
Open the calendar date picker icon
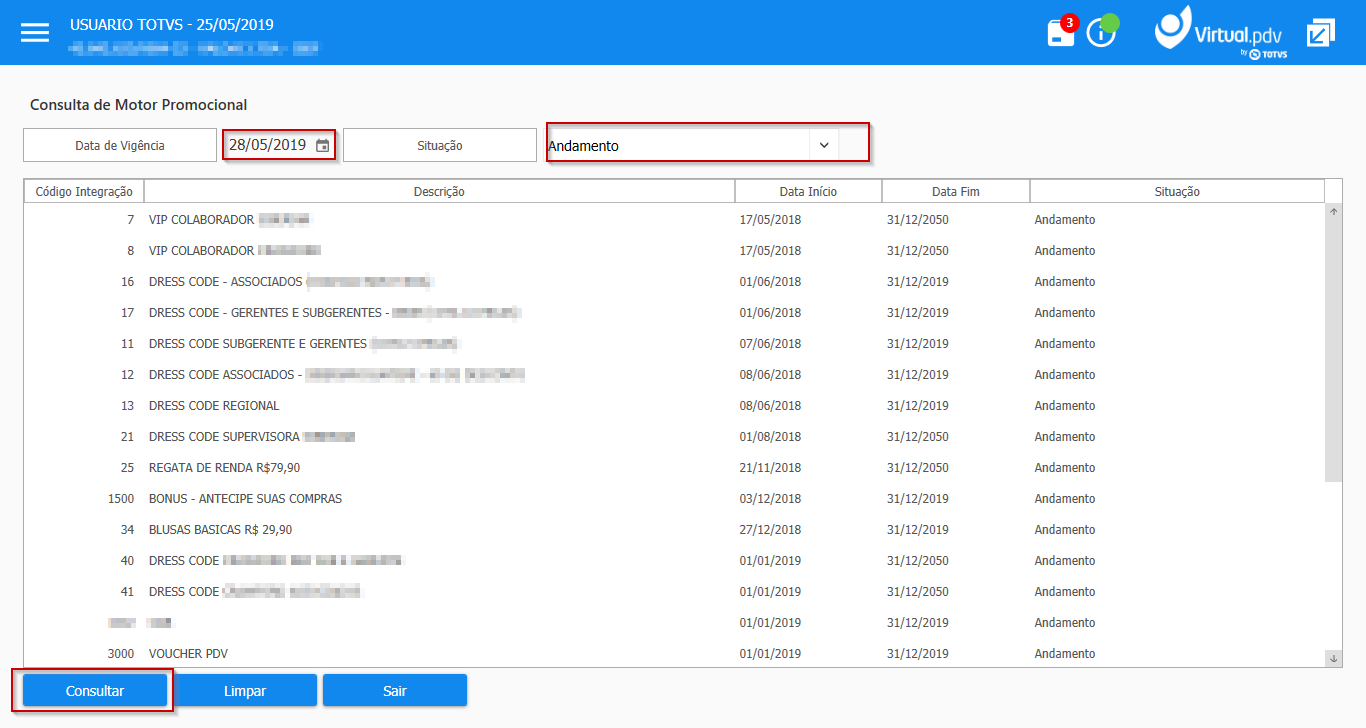(322, 145)
